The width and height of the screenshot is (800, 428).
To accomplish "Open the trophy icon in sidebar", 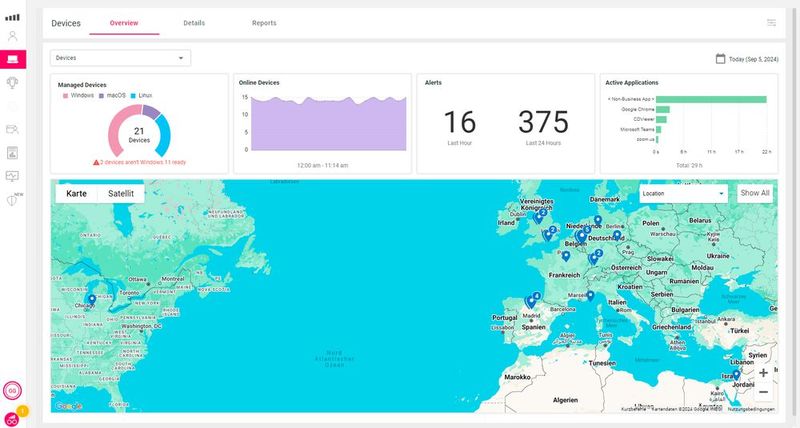I will pyautogui.click(x=12, y=83).
